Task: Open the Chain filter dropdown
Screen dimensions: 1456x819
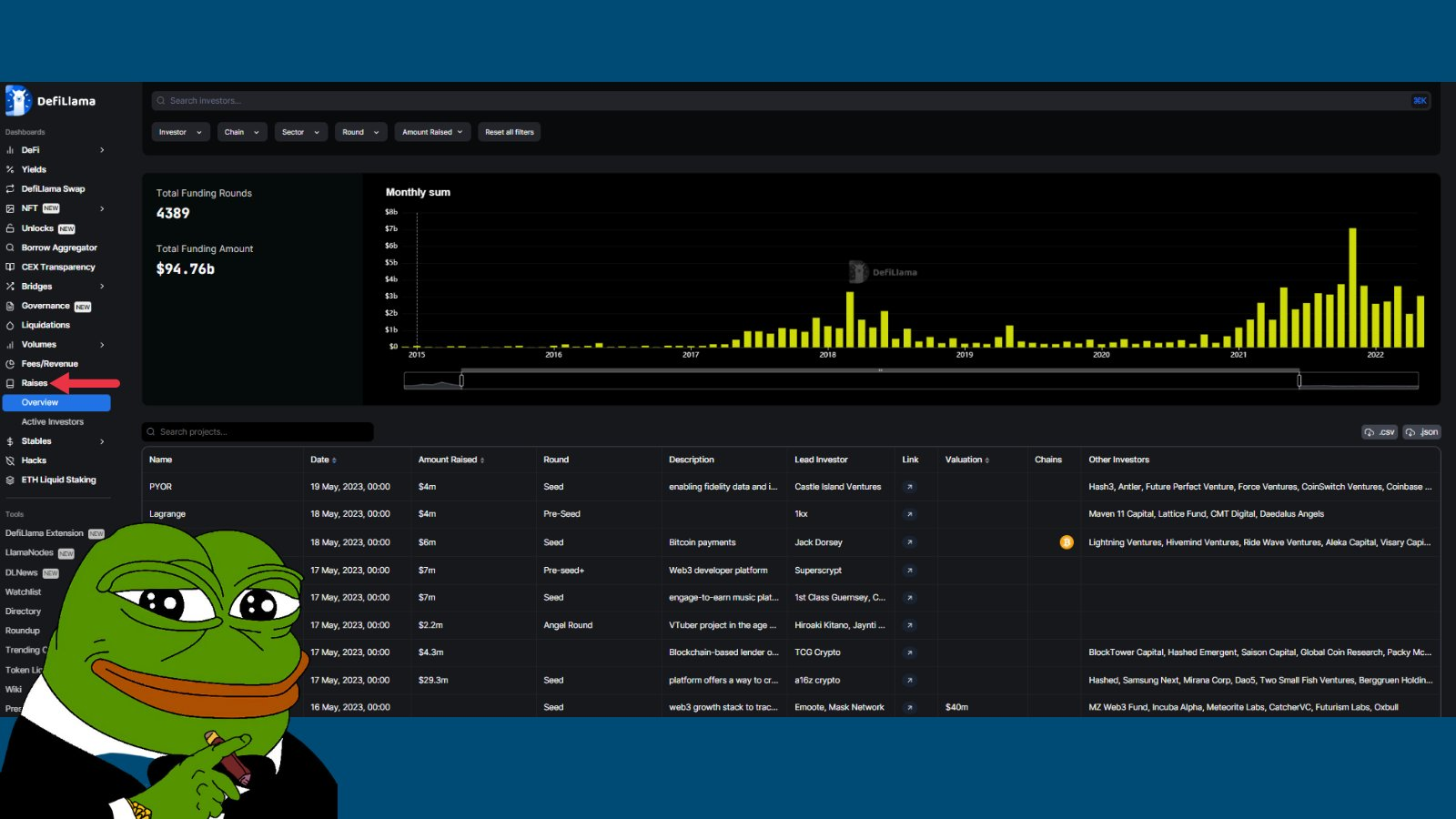Action: pos(242,132)
